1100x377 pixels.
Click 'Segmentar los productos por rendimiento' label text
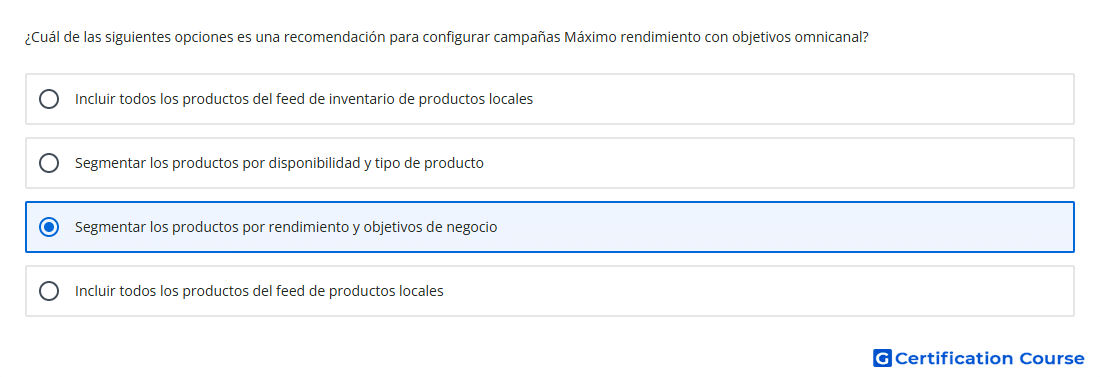pyautogui.click(x=286, y=227)
